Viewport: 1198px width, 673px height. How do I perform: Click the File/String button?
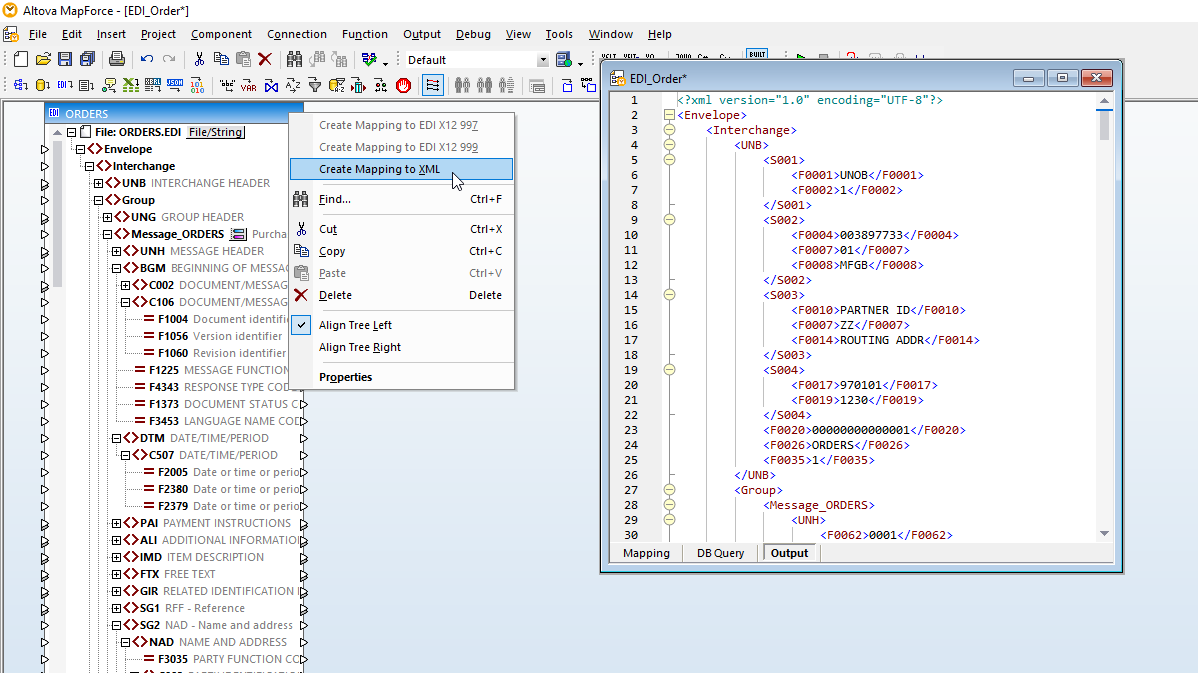[x=216, y=132]
